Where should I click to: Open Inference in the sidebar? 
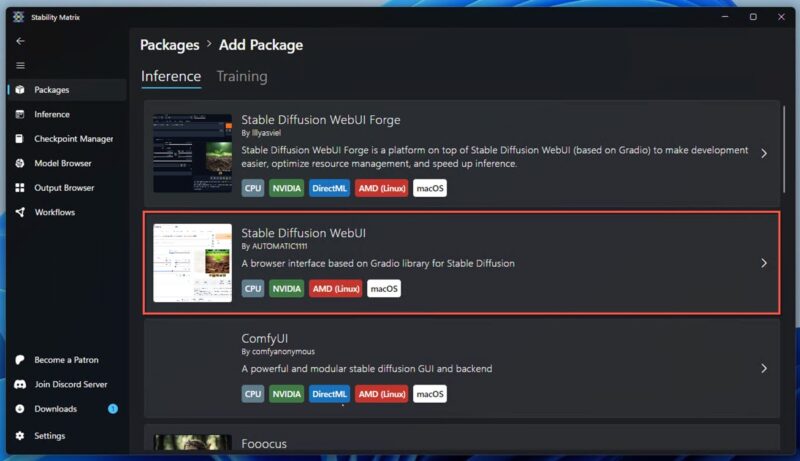[x=67, y=114]
